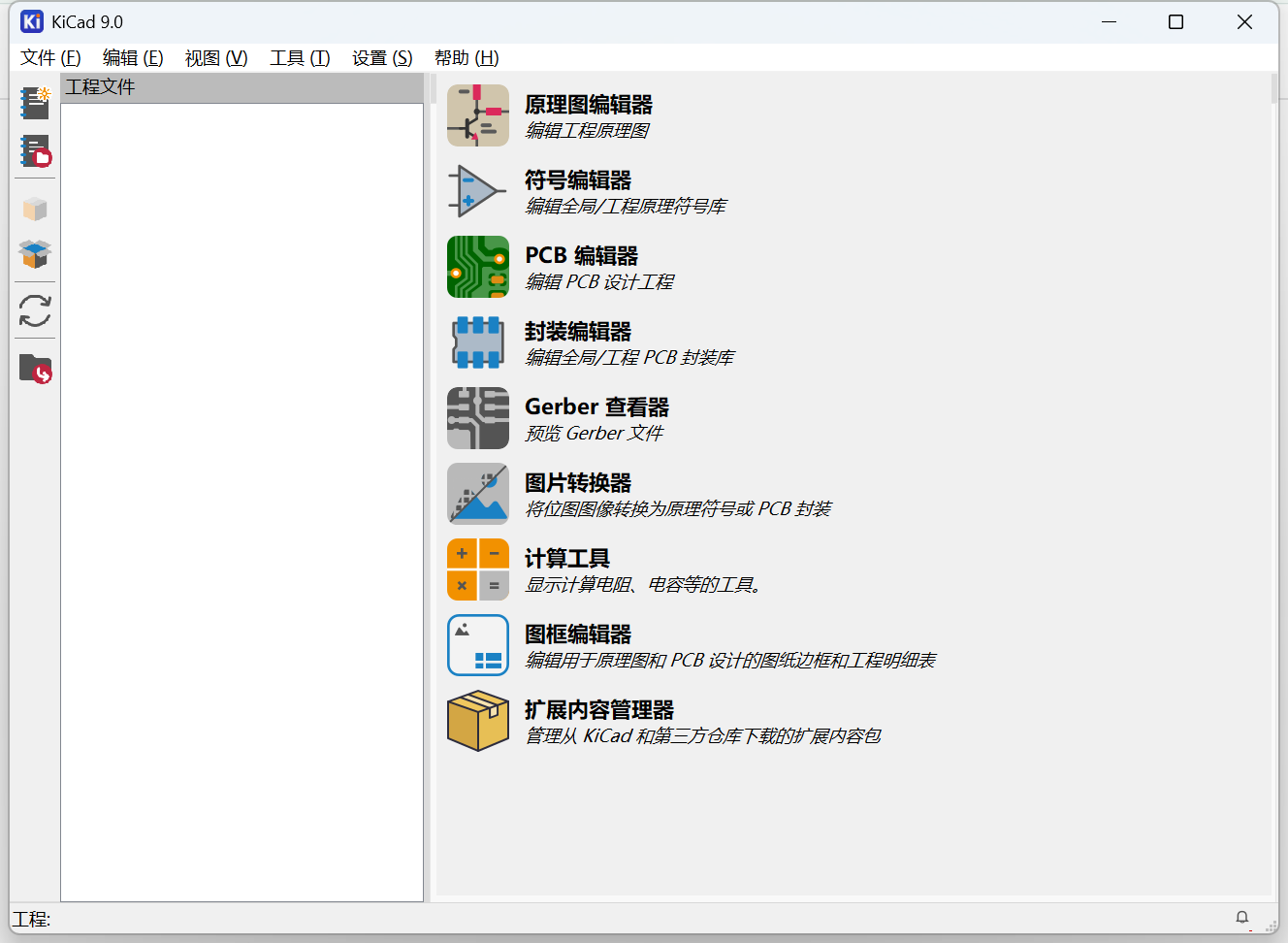Click the 'Gerber 查看器' title label
The image size is (1288, 943).
coord(597,407)
